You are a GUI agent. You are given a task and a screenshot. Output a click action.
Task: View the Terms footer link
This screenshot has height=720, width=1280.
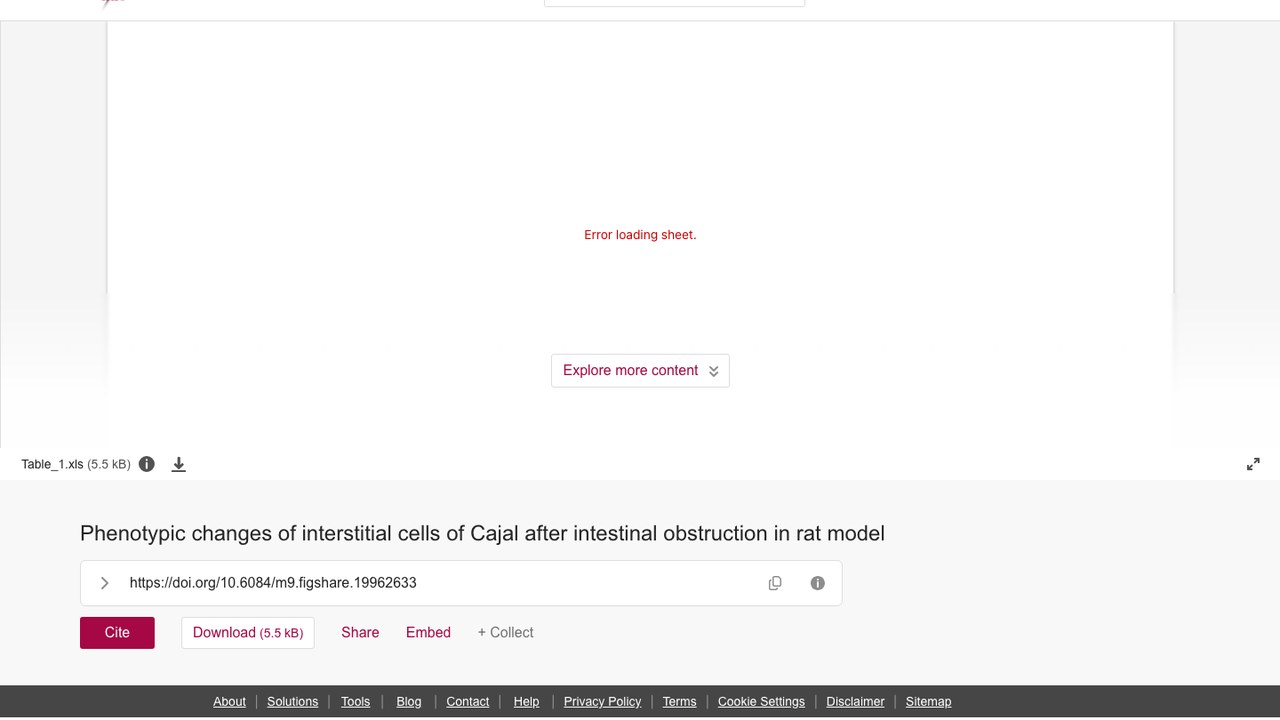point(679,702)
